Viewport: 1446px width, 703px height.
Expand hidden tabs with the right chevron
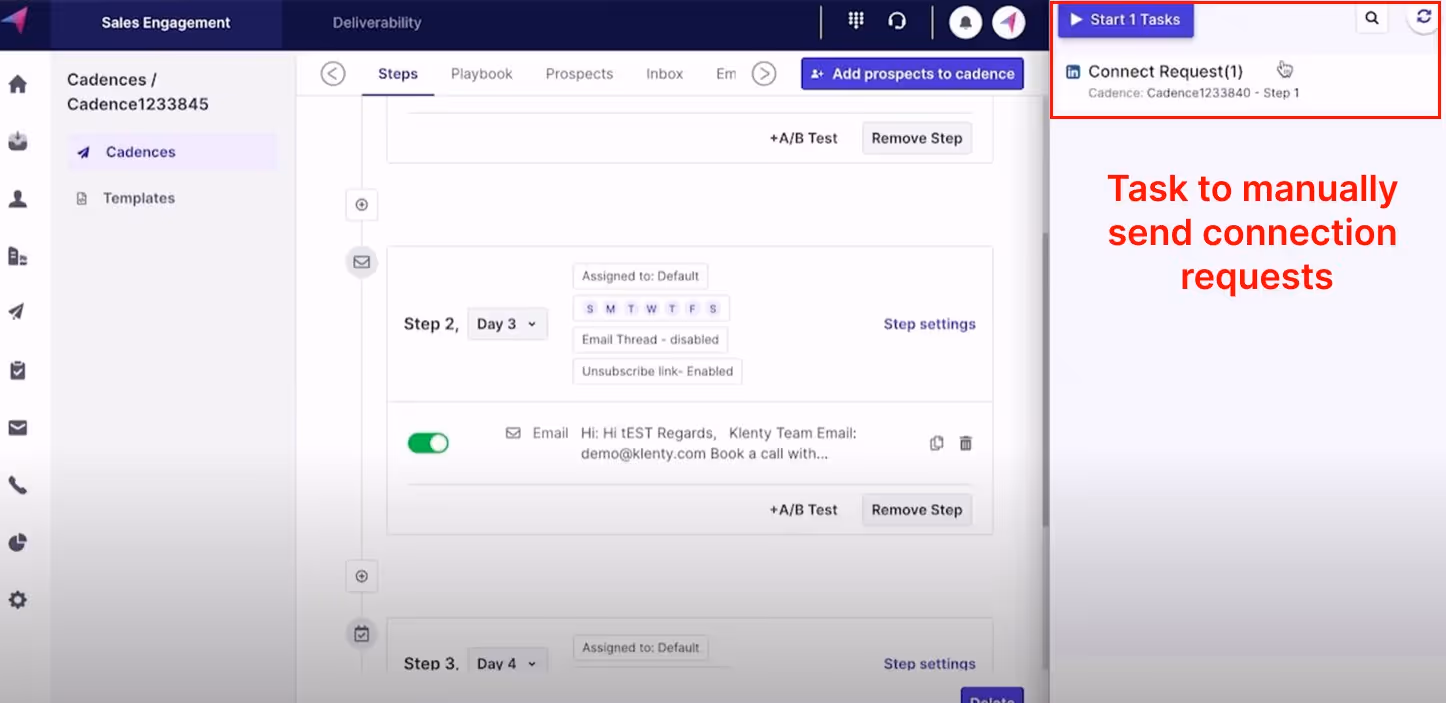763,73
